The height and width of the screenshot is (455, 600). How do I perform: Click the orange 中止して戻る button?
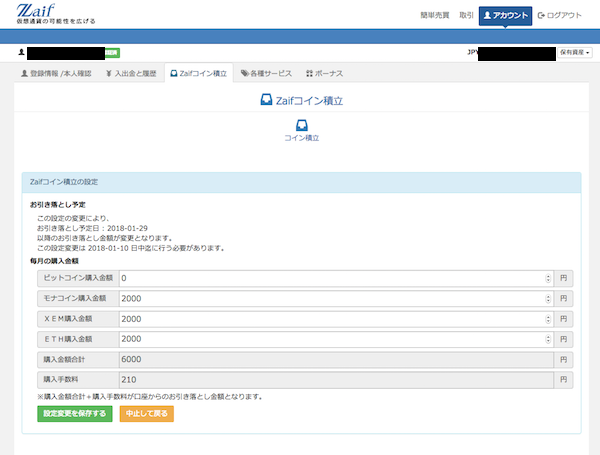tap(147, 414)
